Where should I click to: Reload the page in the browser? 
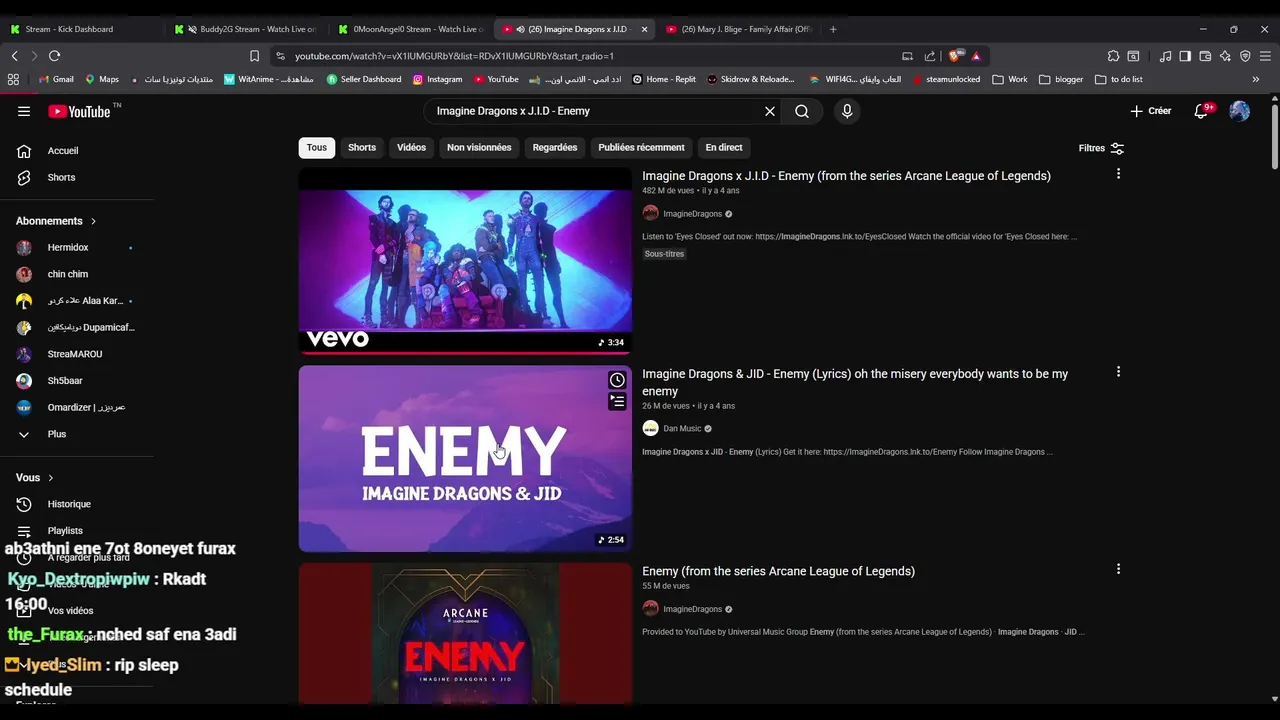pos(54,56)
